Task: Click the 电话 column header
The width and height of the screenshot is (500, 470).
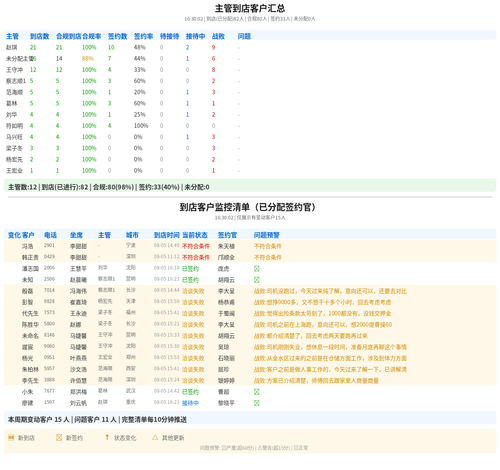Action: coord(50,235)
